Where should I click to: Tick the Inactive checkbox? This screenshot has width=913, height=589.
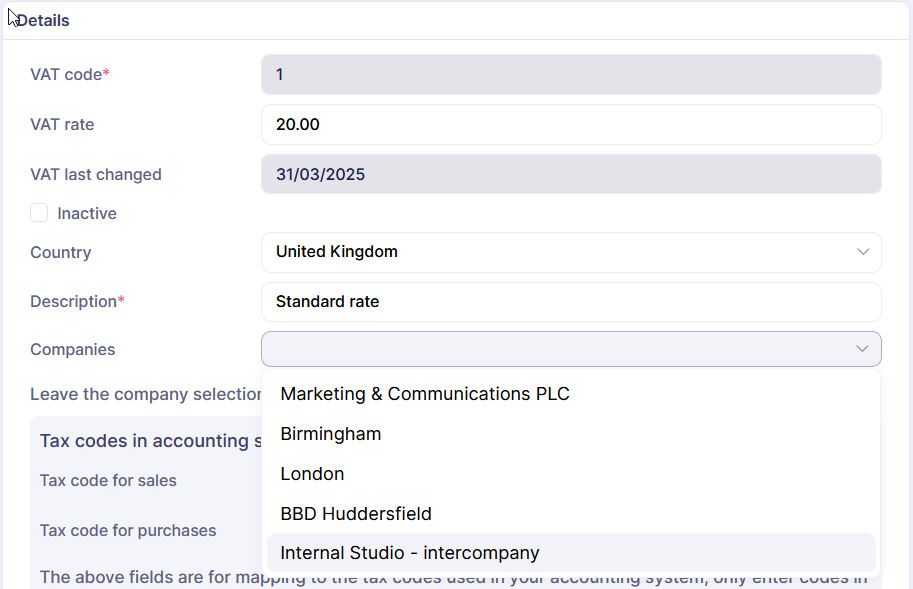tap(39, 213)
